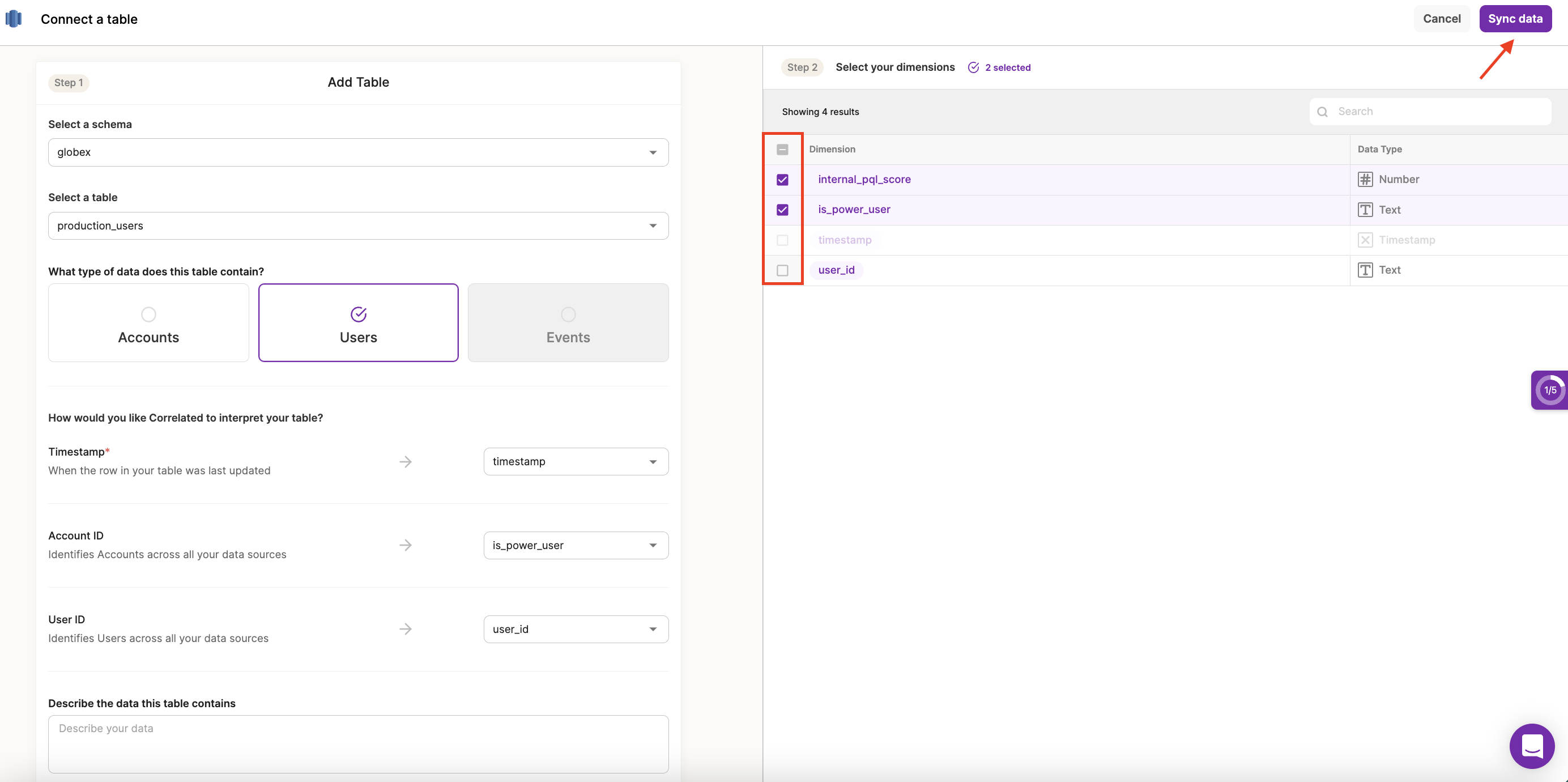This screenshot has width=1568, height=782.
Task: Choose the Events data type card
Action: (567, 323)
